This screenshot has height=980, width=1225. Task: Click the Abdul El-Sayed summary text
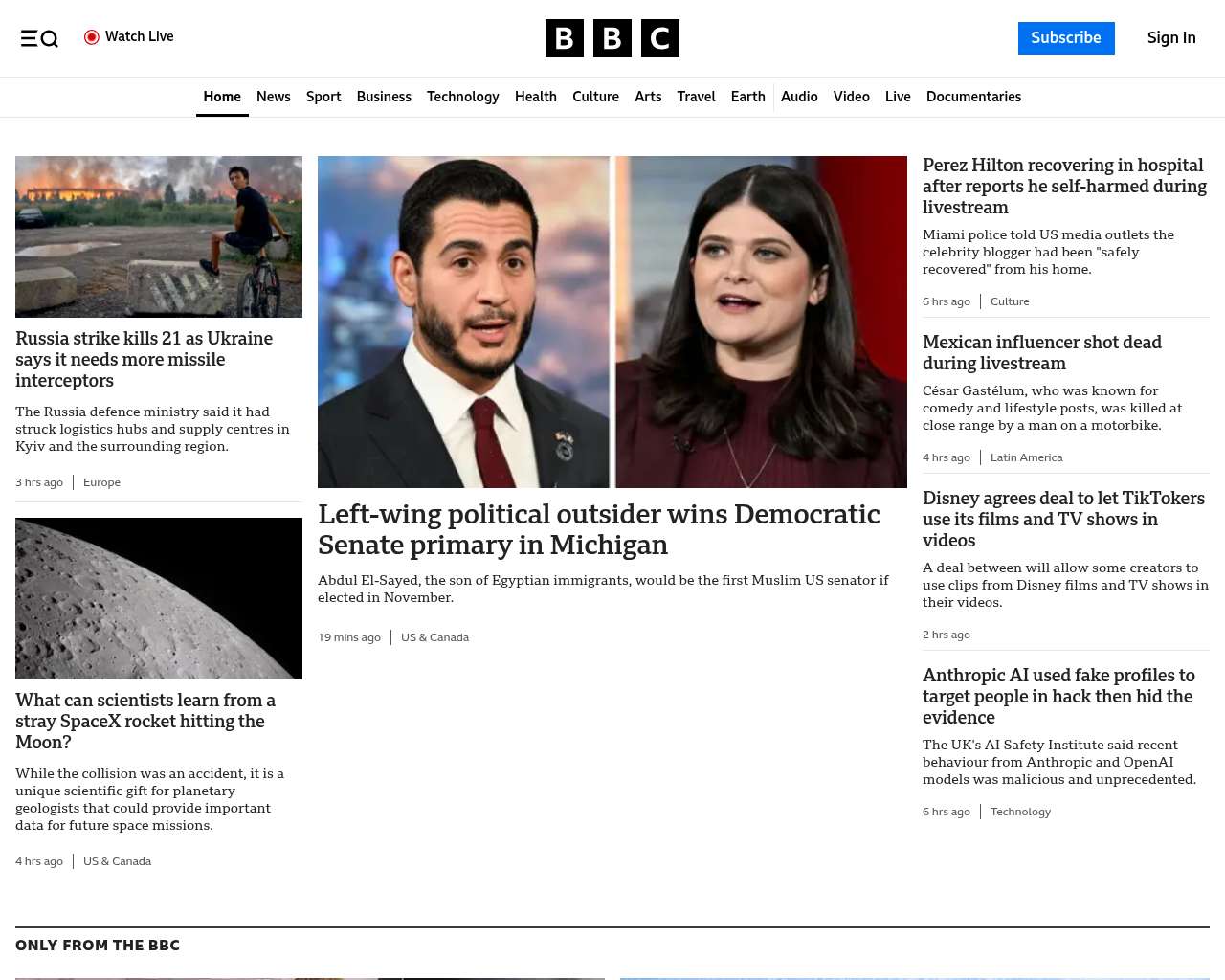point(603,589)
